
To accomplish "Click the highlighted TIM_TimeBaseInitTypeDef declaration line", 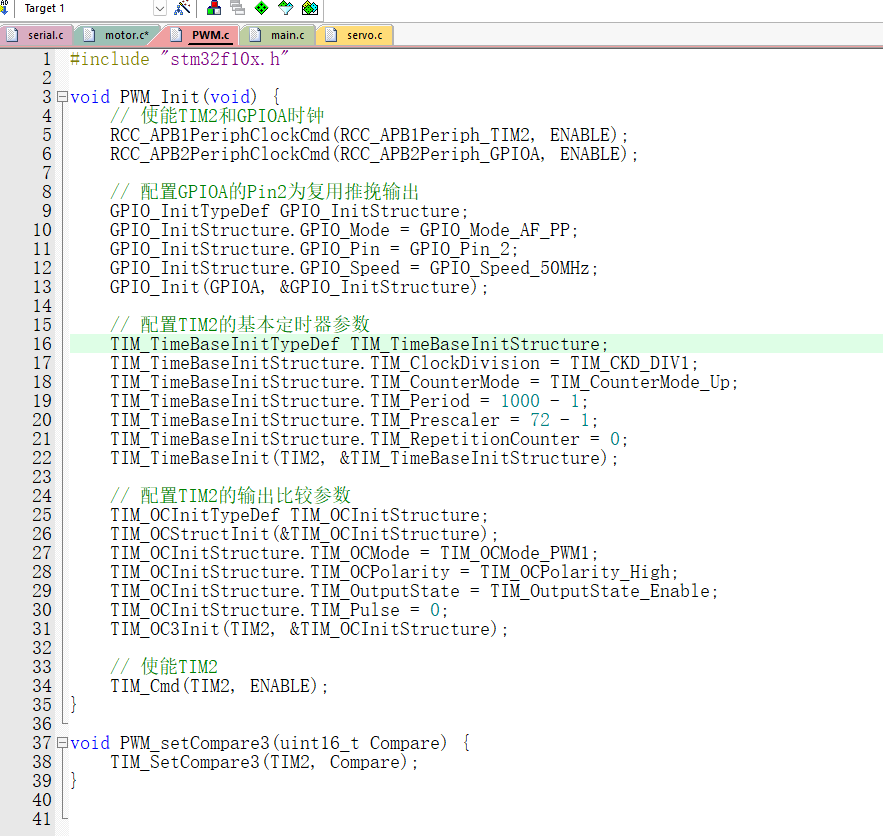I will click(x=359, y=344).
